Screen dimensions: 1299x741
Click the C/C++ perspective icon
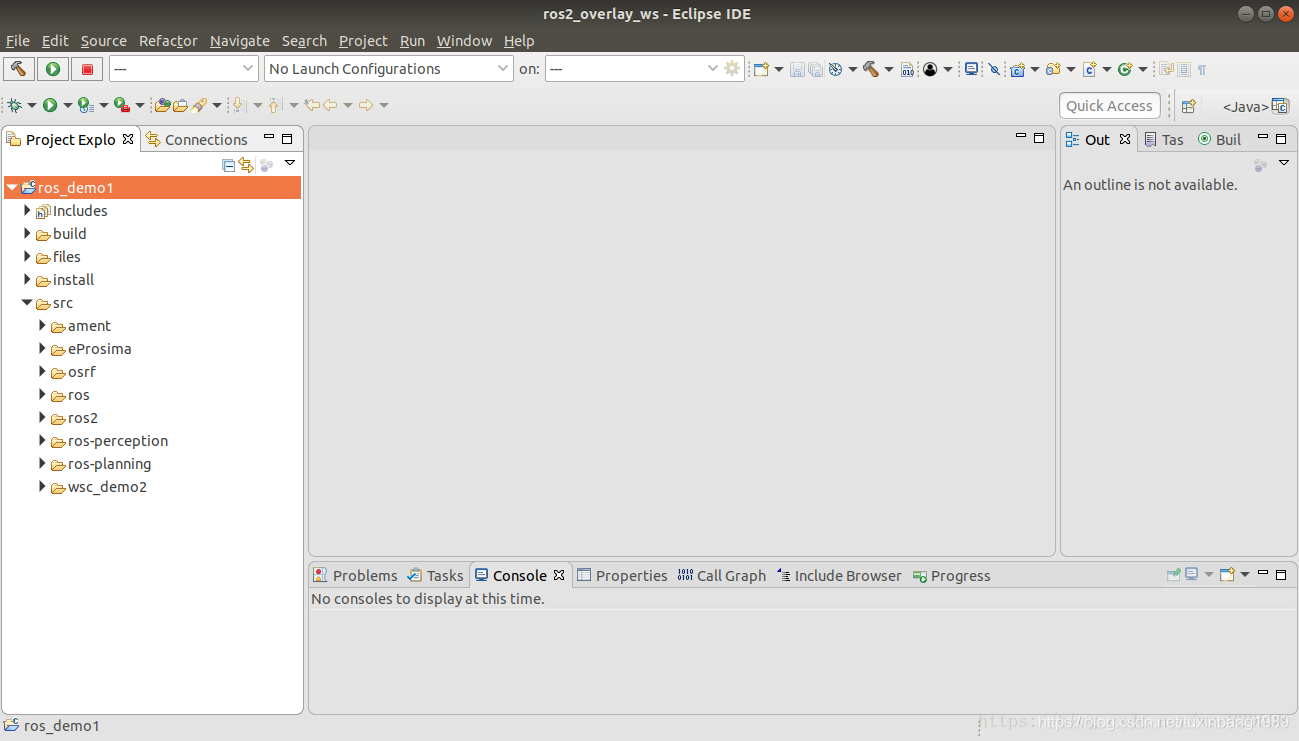(1281, 105)
